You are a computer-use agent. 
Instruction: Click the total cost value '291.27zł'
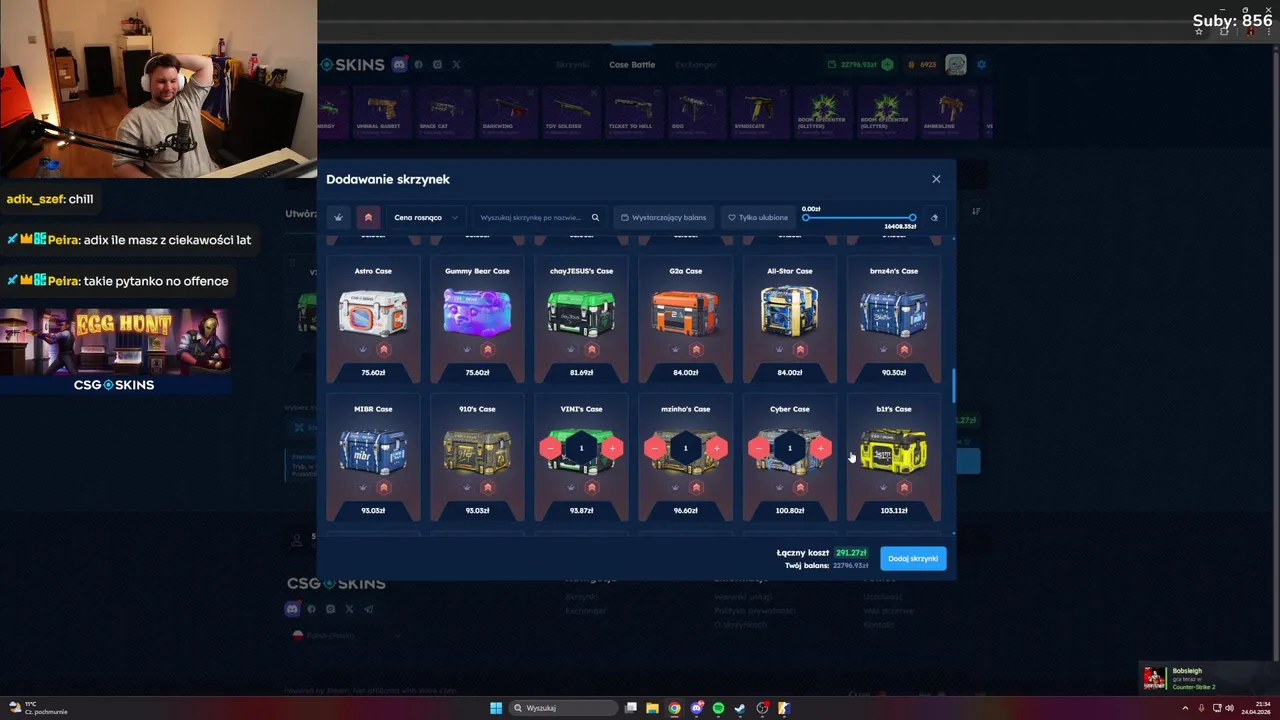[x=851, y=553]
